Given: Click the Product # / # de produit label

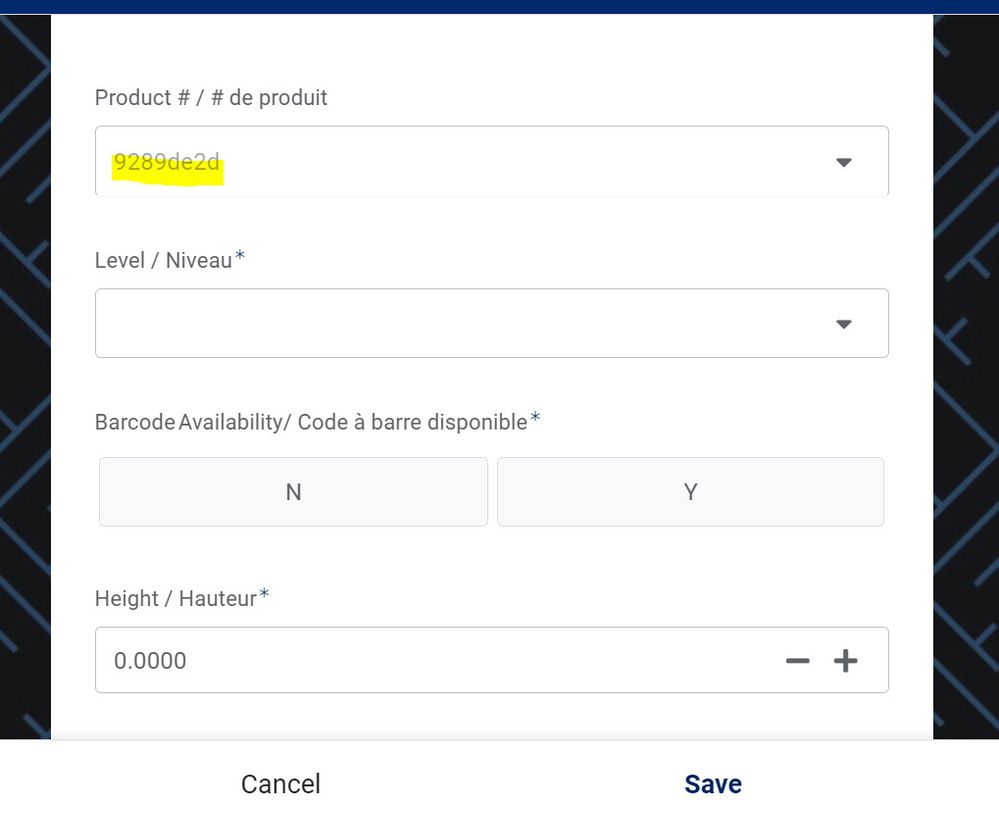Looking at the screenshot, I should tap(211, 97).
